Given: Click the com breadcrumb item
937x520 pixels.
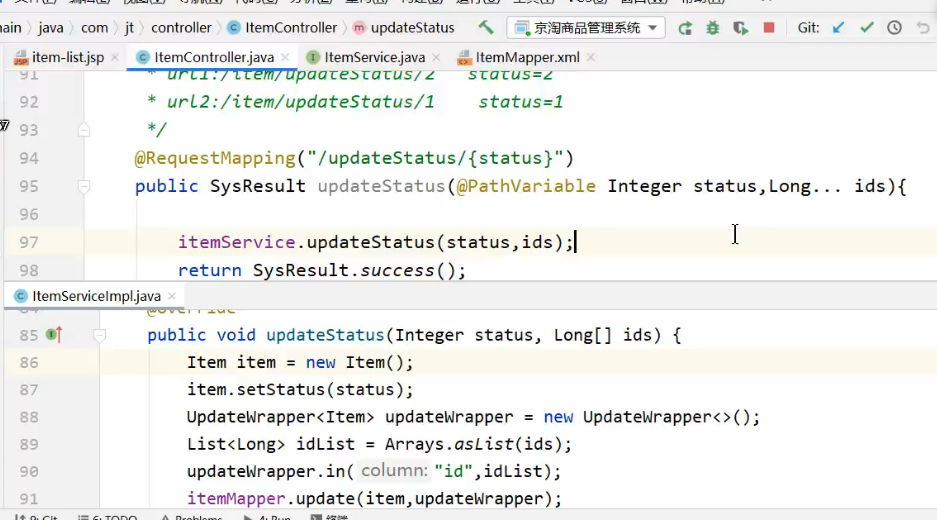Looking at the screenshot, I should click(94, 27).
